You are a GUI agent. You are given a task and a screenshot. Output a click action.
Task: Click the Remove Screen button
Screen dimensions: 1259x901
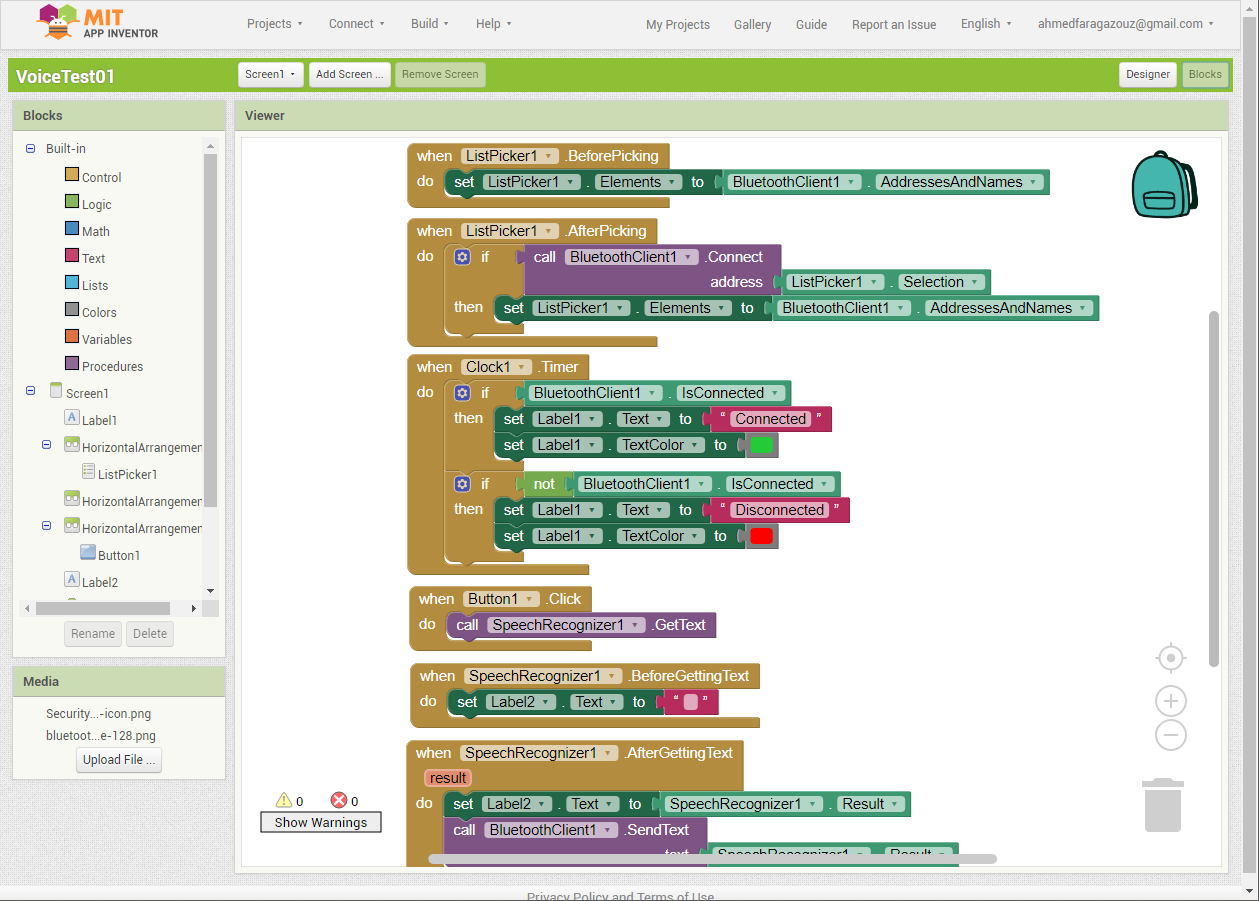click(440, 74)
